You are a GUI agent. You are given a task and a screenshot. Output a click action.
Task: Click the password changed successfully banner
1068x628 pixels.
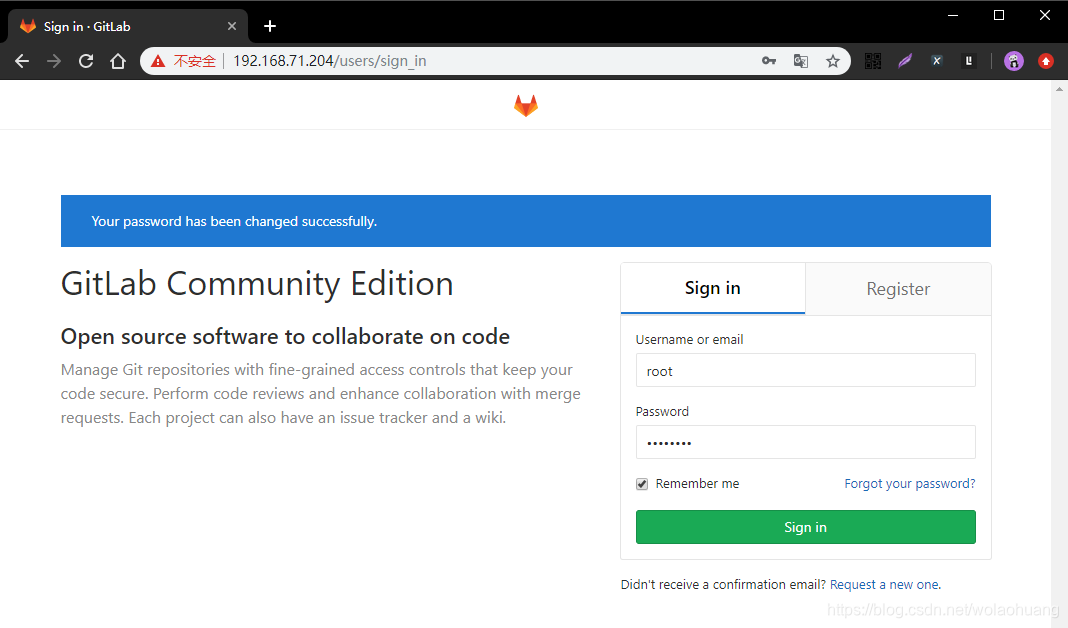tap(526, 221)
